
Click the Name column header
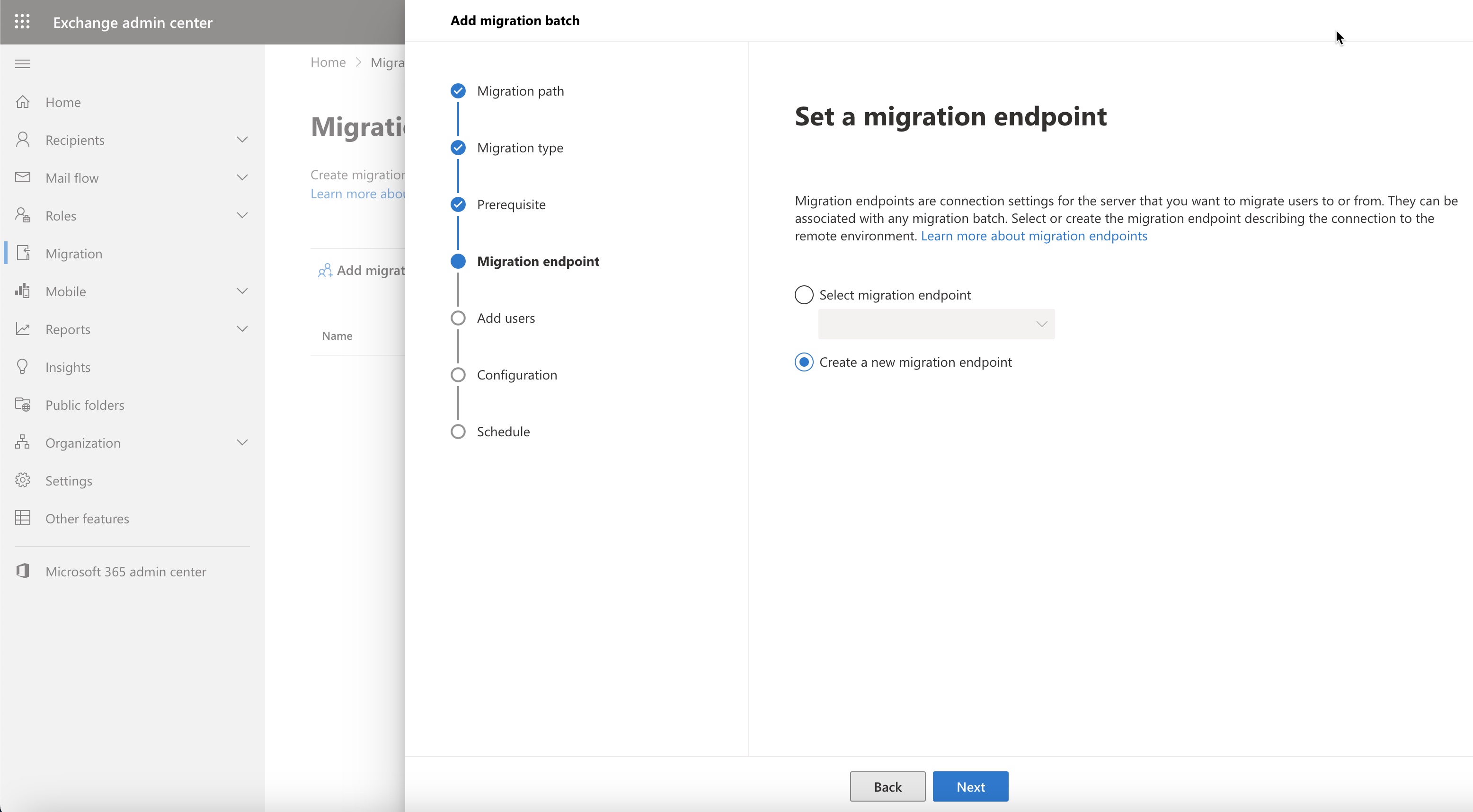tap(337, 335)
